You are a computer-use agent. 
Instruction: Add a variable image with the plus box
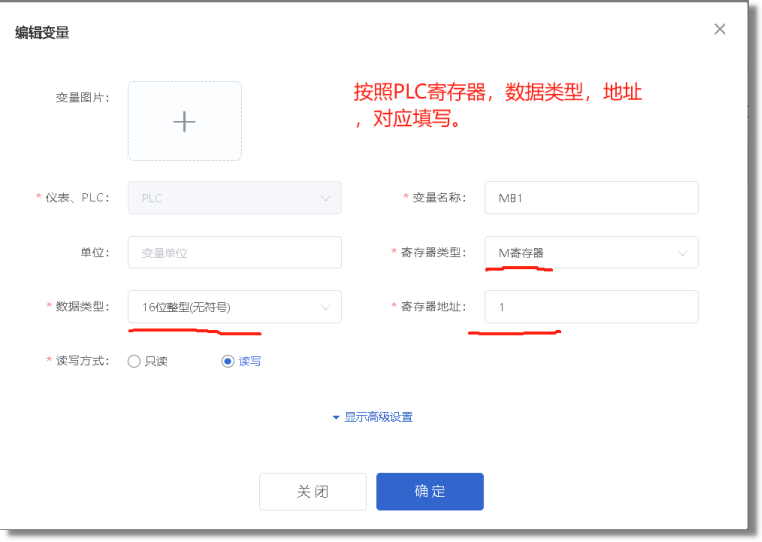[x=185, y=121]
